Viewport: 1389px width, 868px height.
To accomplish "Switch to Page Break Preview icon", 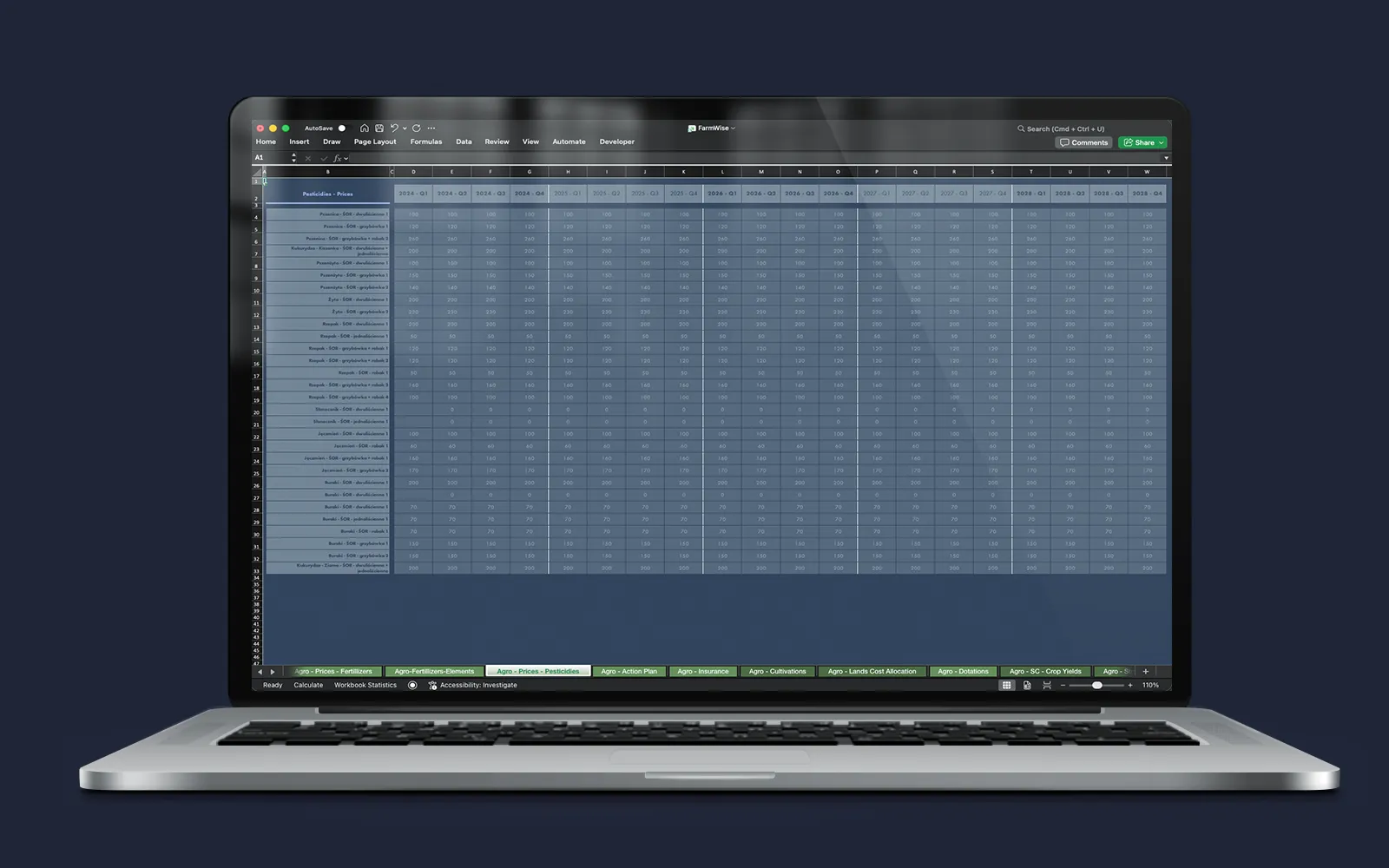I will click(1047, 685).
